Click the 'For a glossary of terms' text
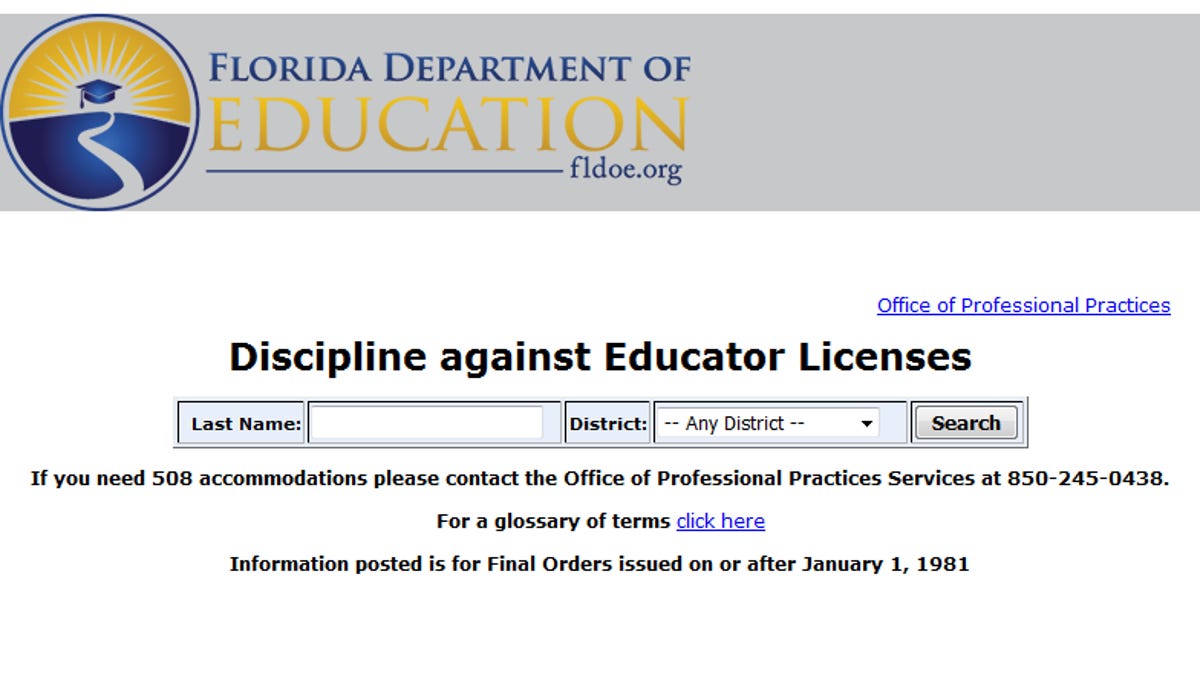Image resolution: width=1200 pixels, height=678 pixels. (x=553, y=521)
